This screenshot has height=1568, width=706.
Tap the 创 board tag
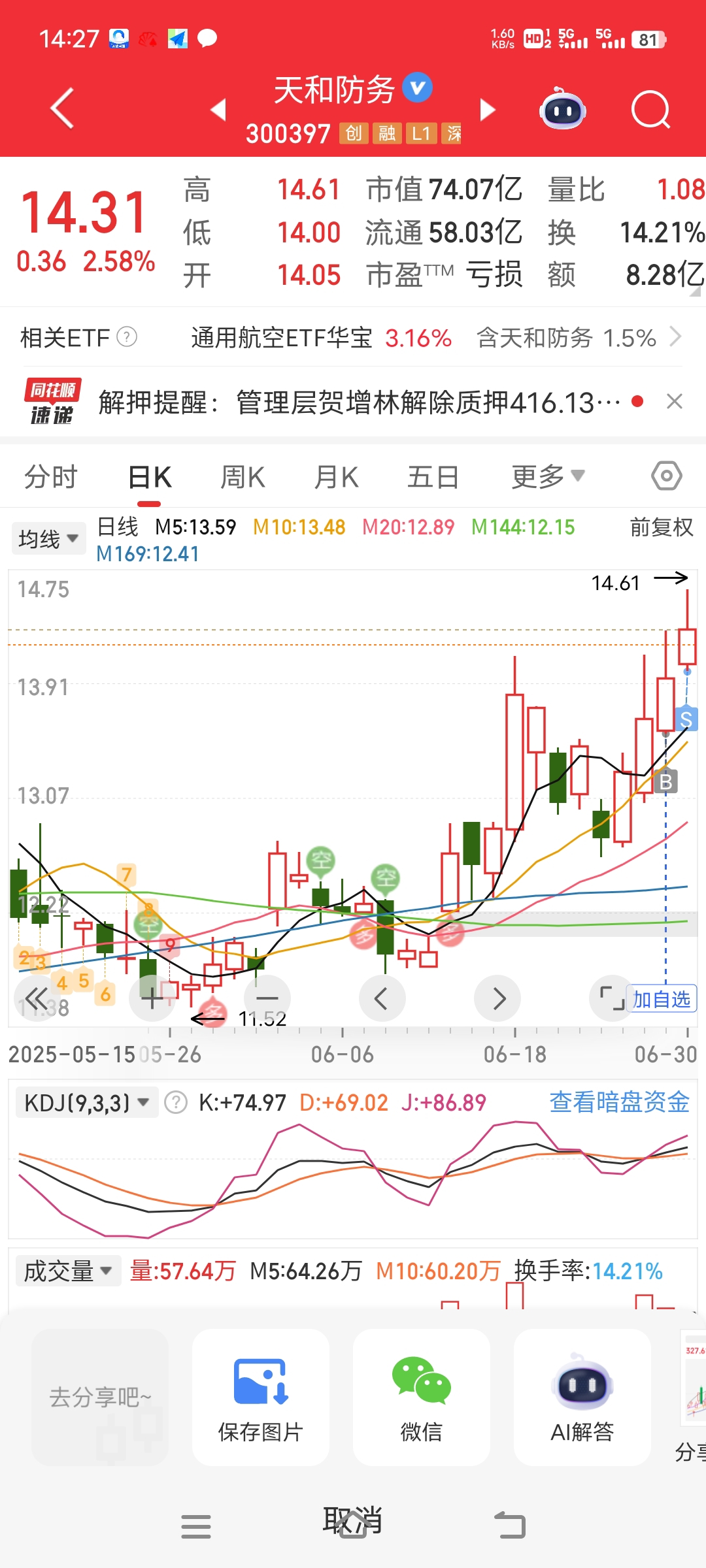point(354,133)
